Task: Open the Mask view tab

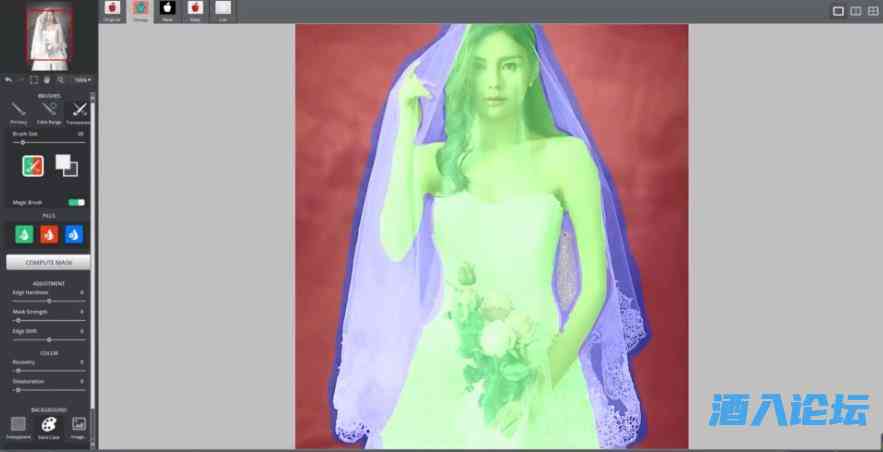Action: 167,10
